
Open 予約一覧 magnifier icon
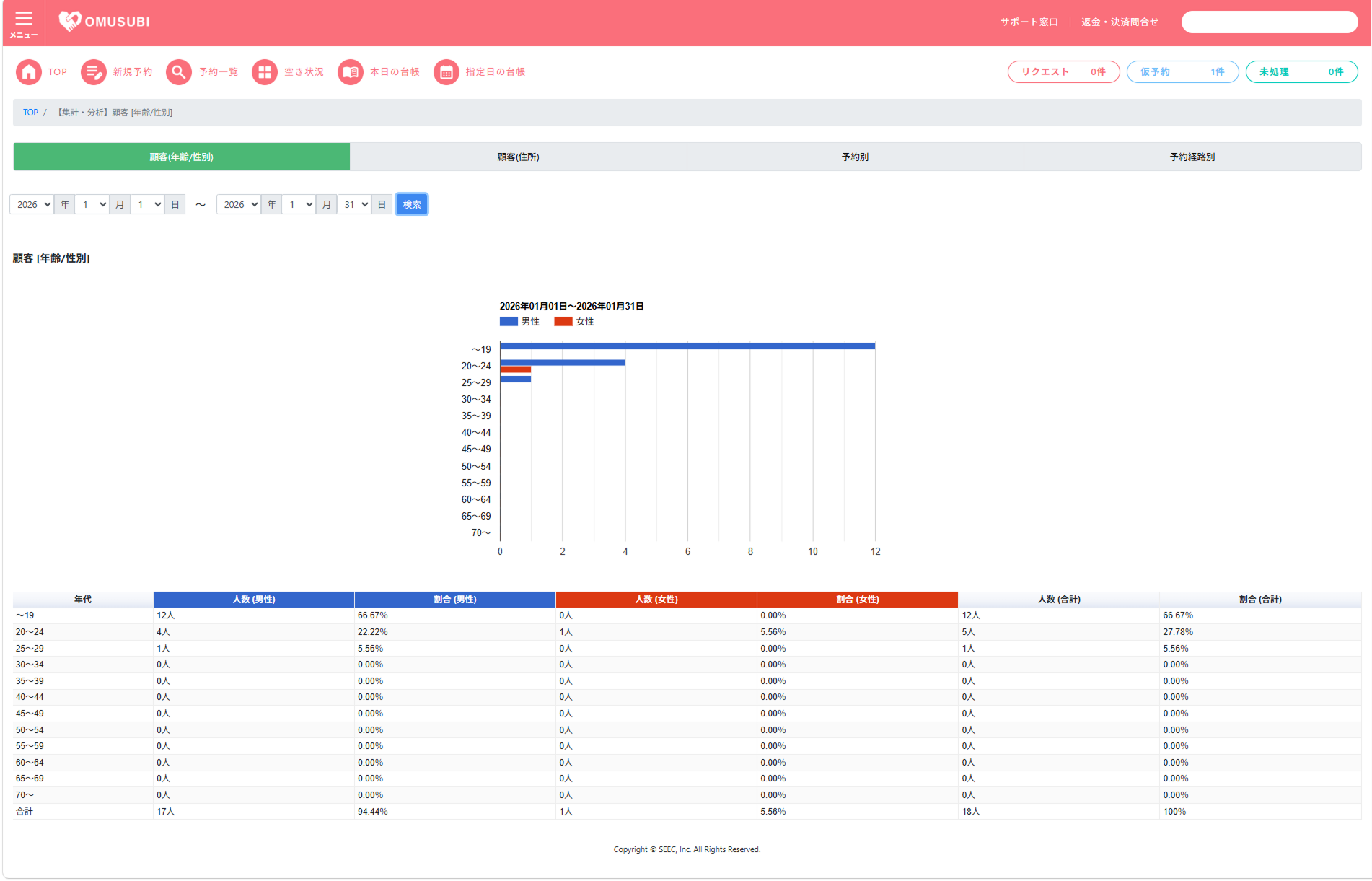pyautogui.click(x=179, y=72)
